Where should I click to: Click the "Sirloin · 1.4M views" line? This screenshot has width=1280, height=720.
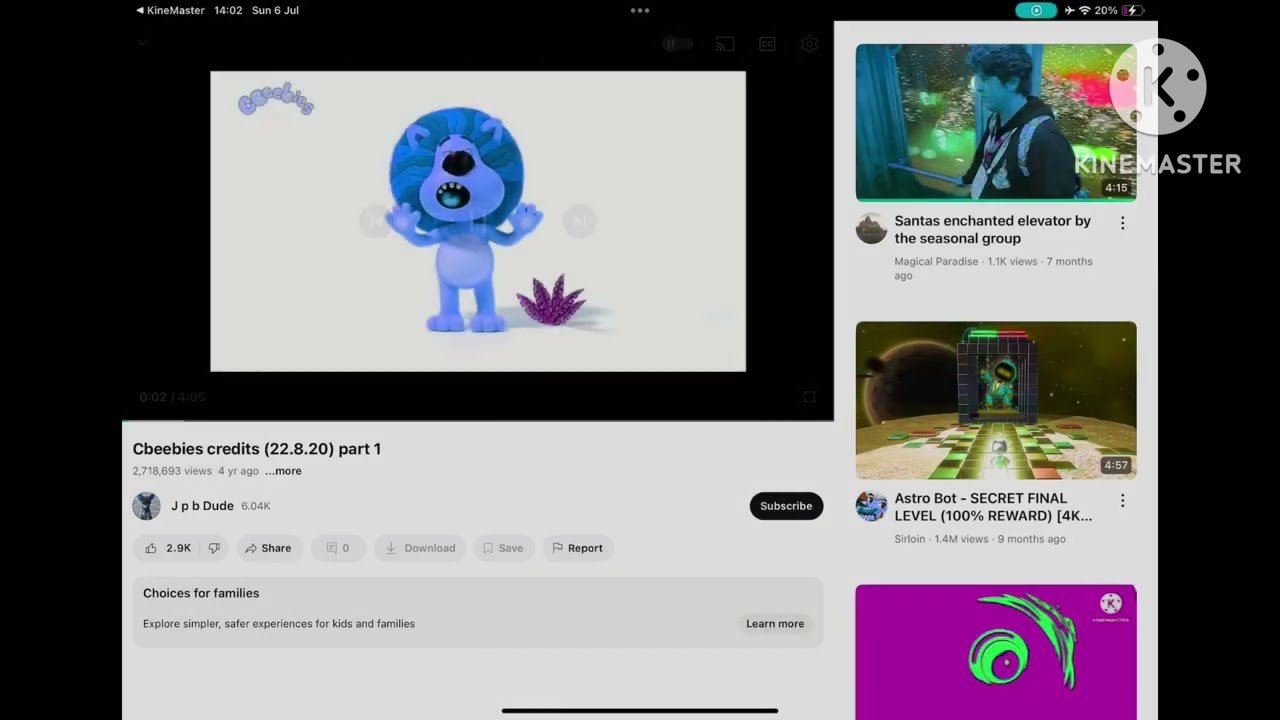(980, 539)
